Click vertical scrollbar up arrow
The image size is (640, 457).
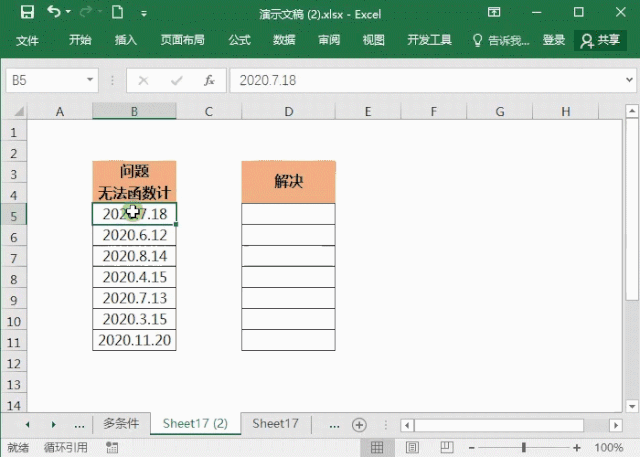coord(632,111)
